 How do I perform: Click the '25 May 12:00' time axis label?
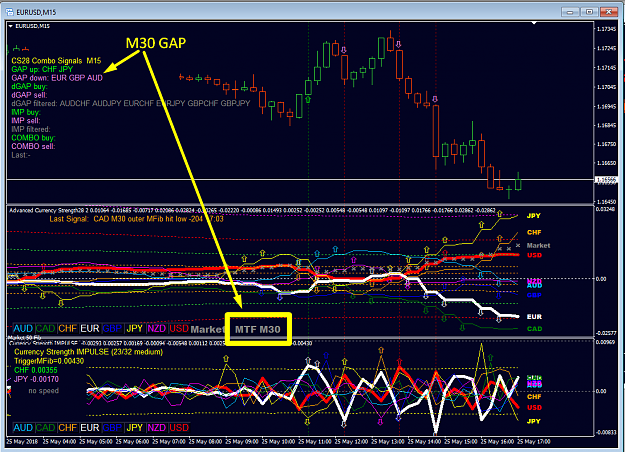coord(352,442)
